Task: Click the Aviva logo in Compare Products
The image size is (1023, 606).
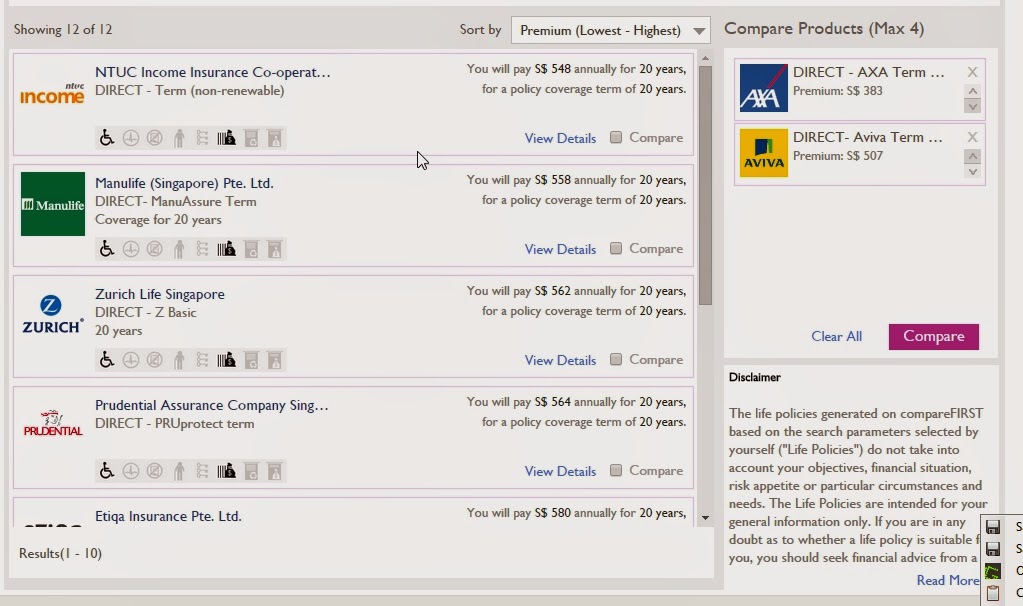Action: point(763,153)
